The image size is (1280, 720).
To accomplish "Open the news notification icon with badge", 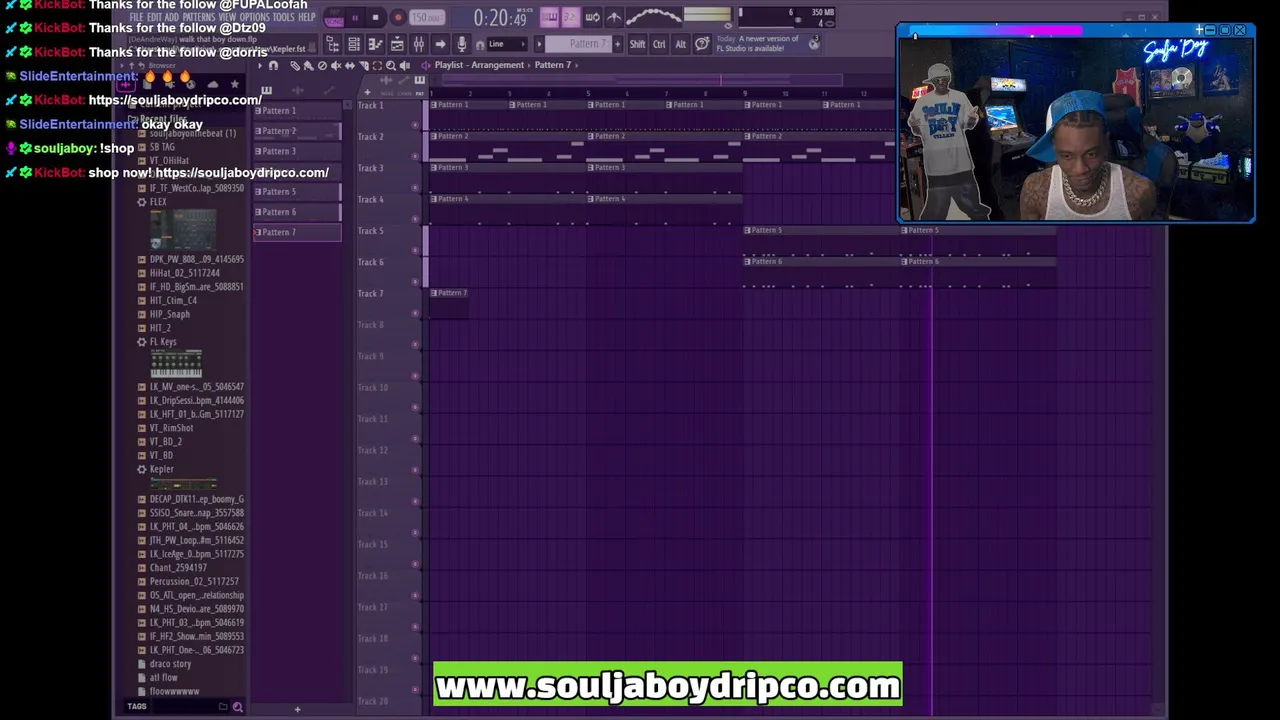I will 814,42.
